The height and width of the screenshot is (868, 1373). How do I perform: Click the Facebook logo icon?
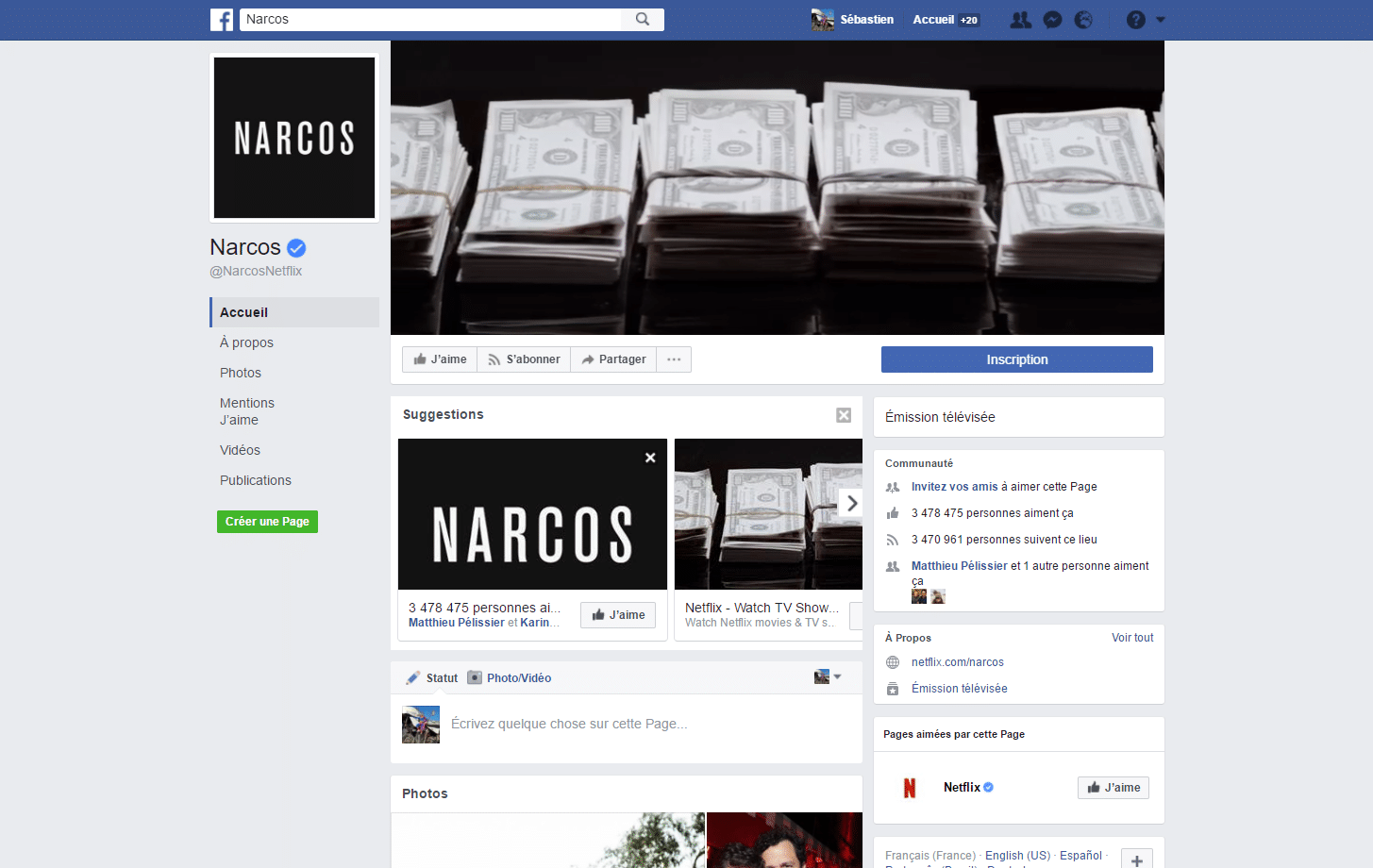pos(222,20)
